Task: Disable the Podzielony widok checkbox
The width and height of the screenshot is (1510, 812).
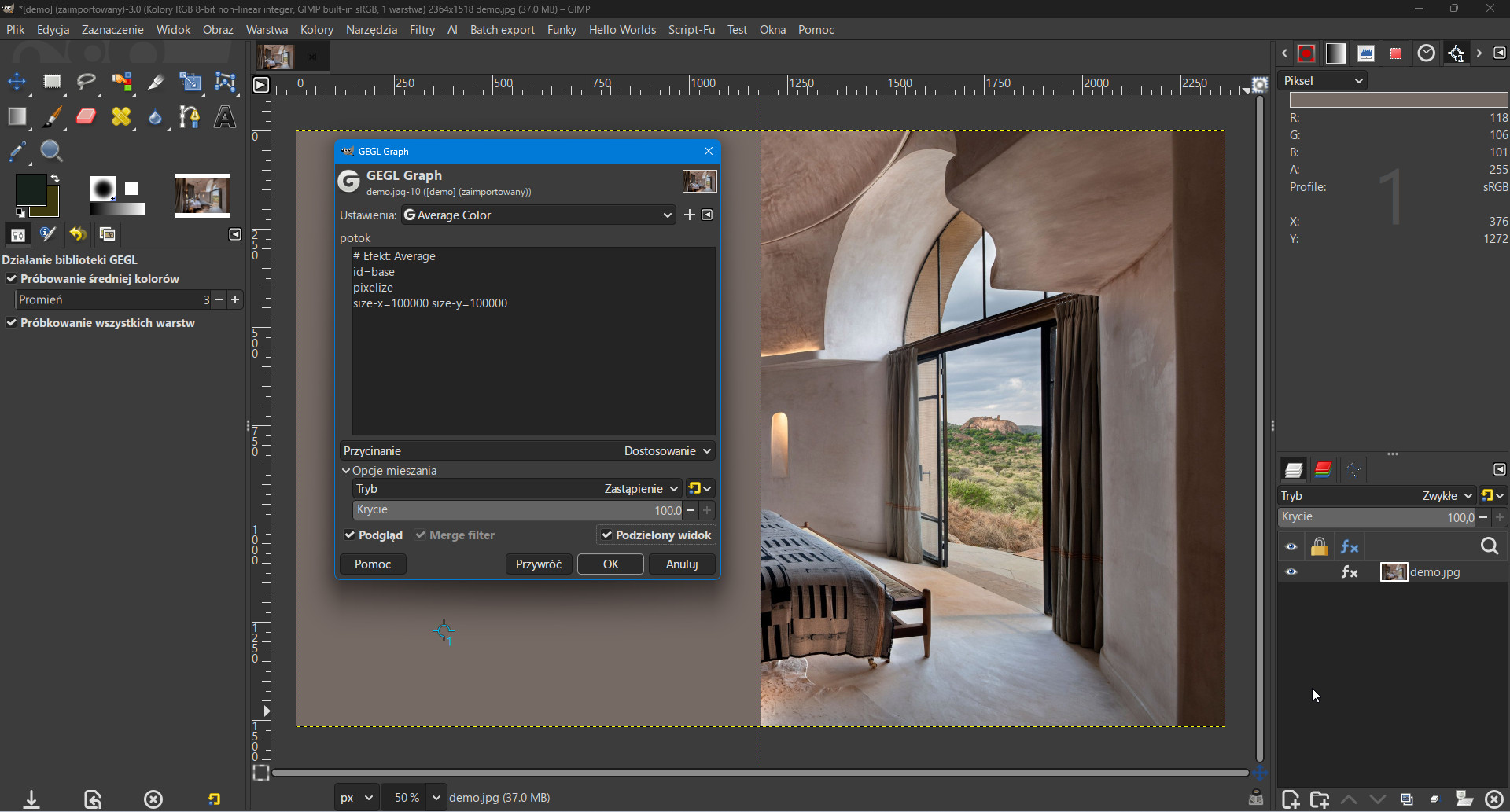Action: 606,535
